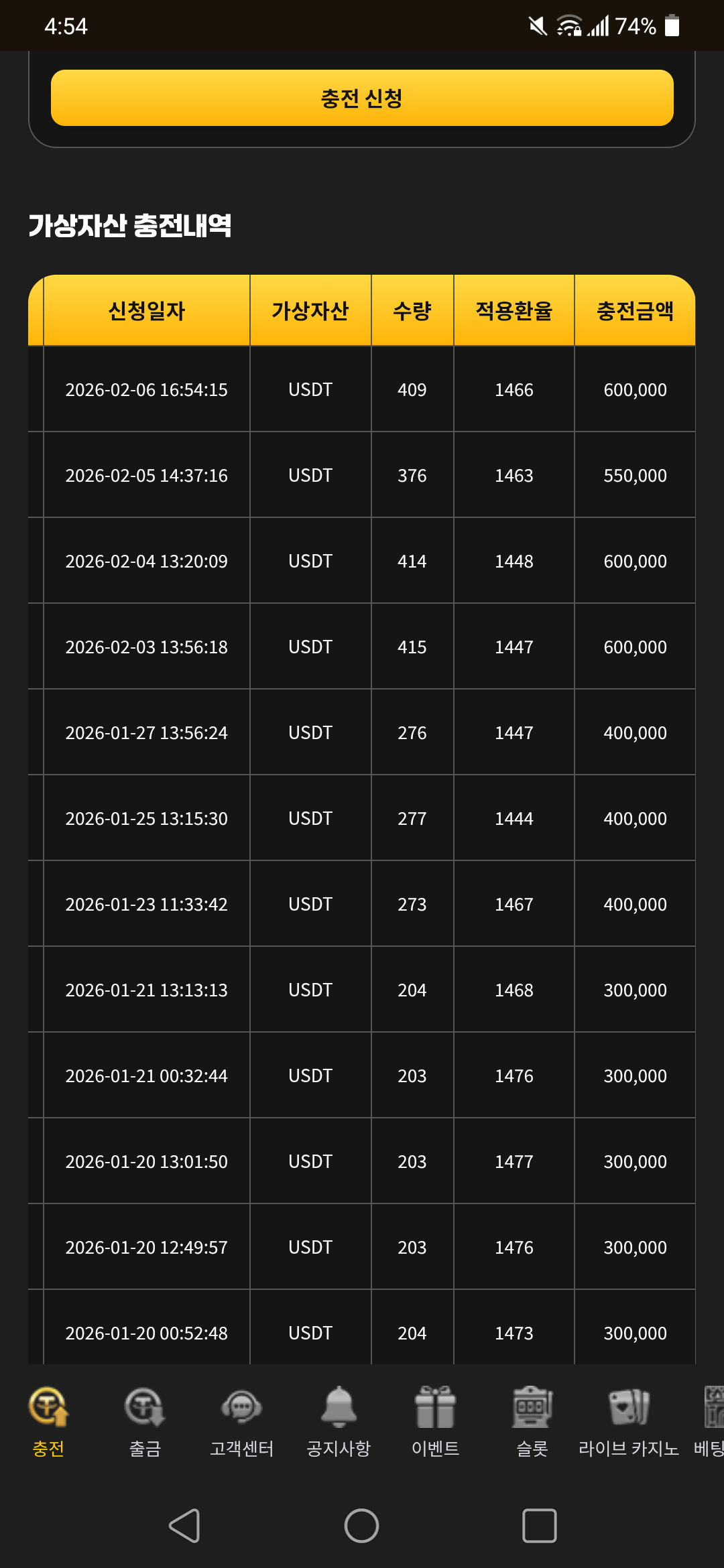Tap the partially visible 베팅 menu item
The image size is (724, 1568).
pos(711,1419)
